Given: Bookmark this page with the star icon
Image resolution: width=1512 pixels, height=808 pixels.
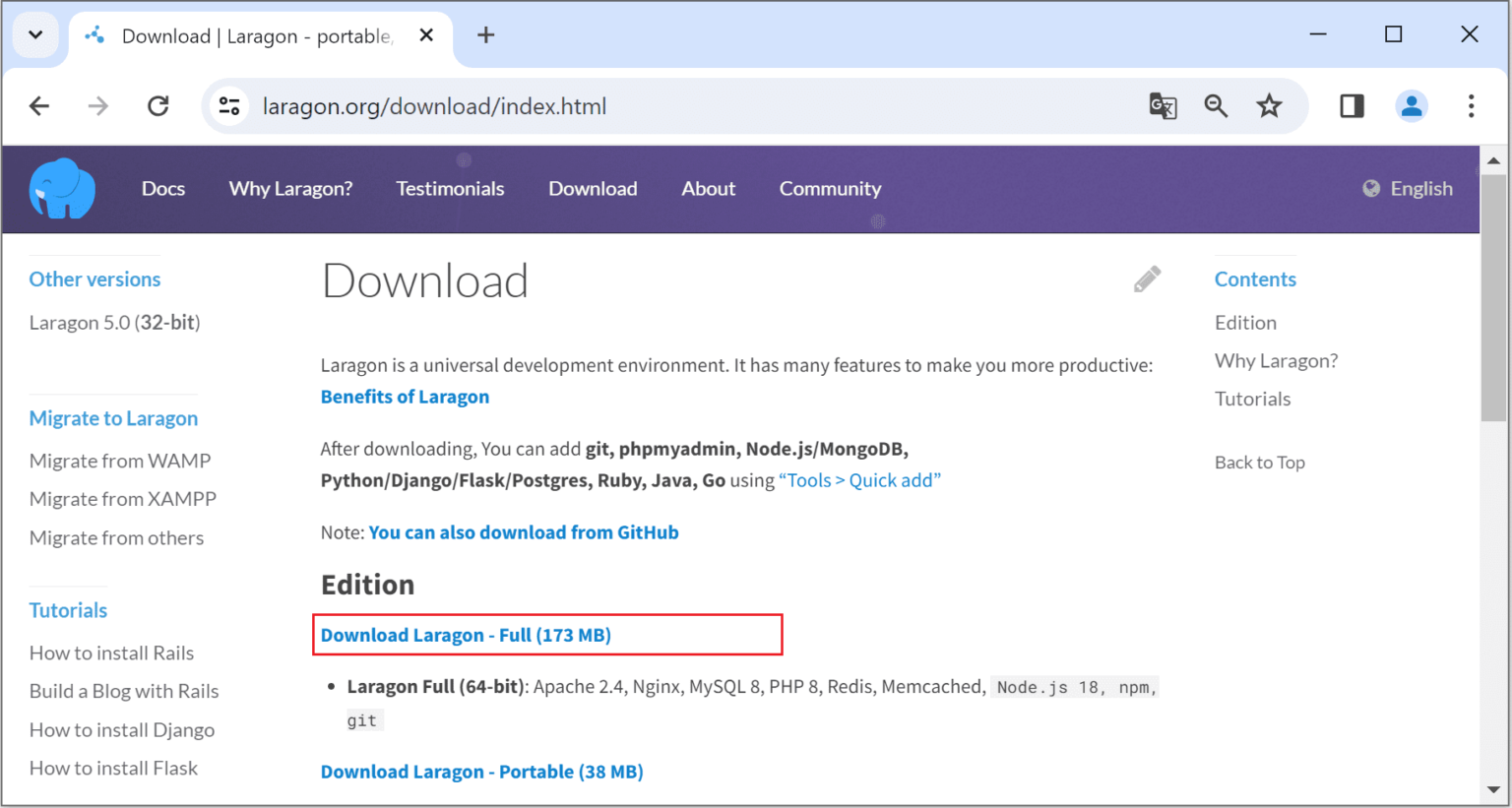Looking at the screenshot, I should tap(1270, 105).
